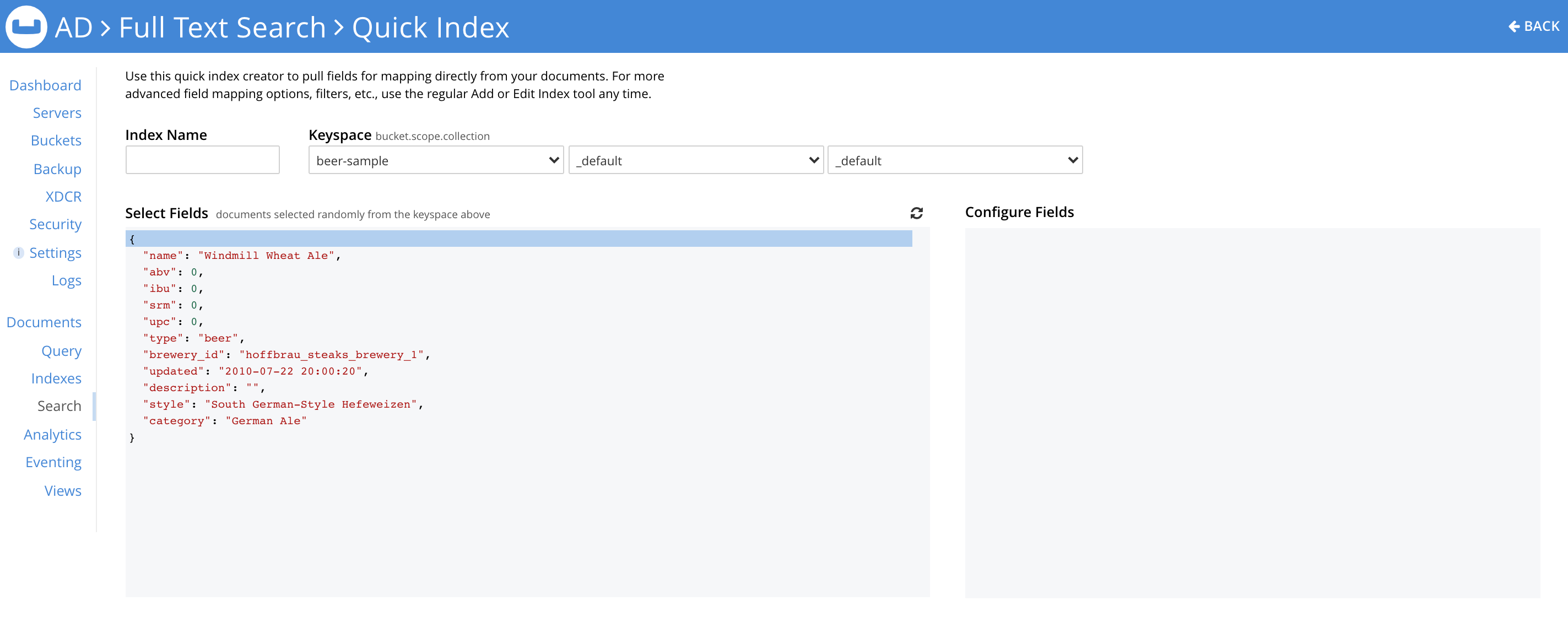This screenshot has width=1568, height=617.
Task: Open Security settings from sidebar
Action: (x=55, y=225)
